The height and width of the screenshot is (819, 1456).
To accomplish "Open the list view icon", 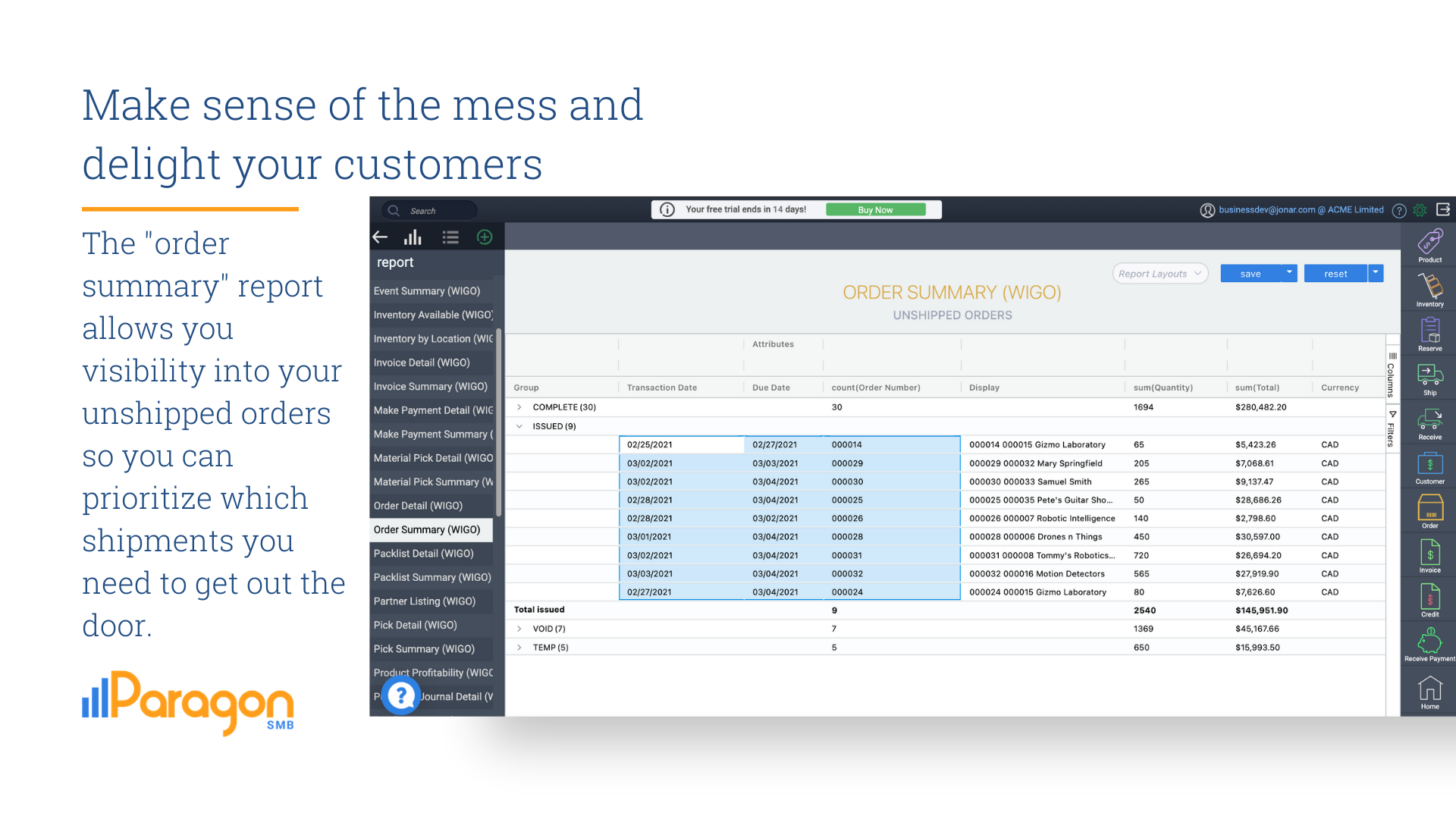I will pyautogui.click(x=450, y=237).
